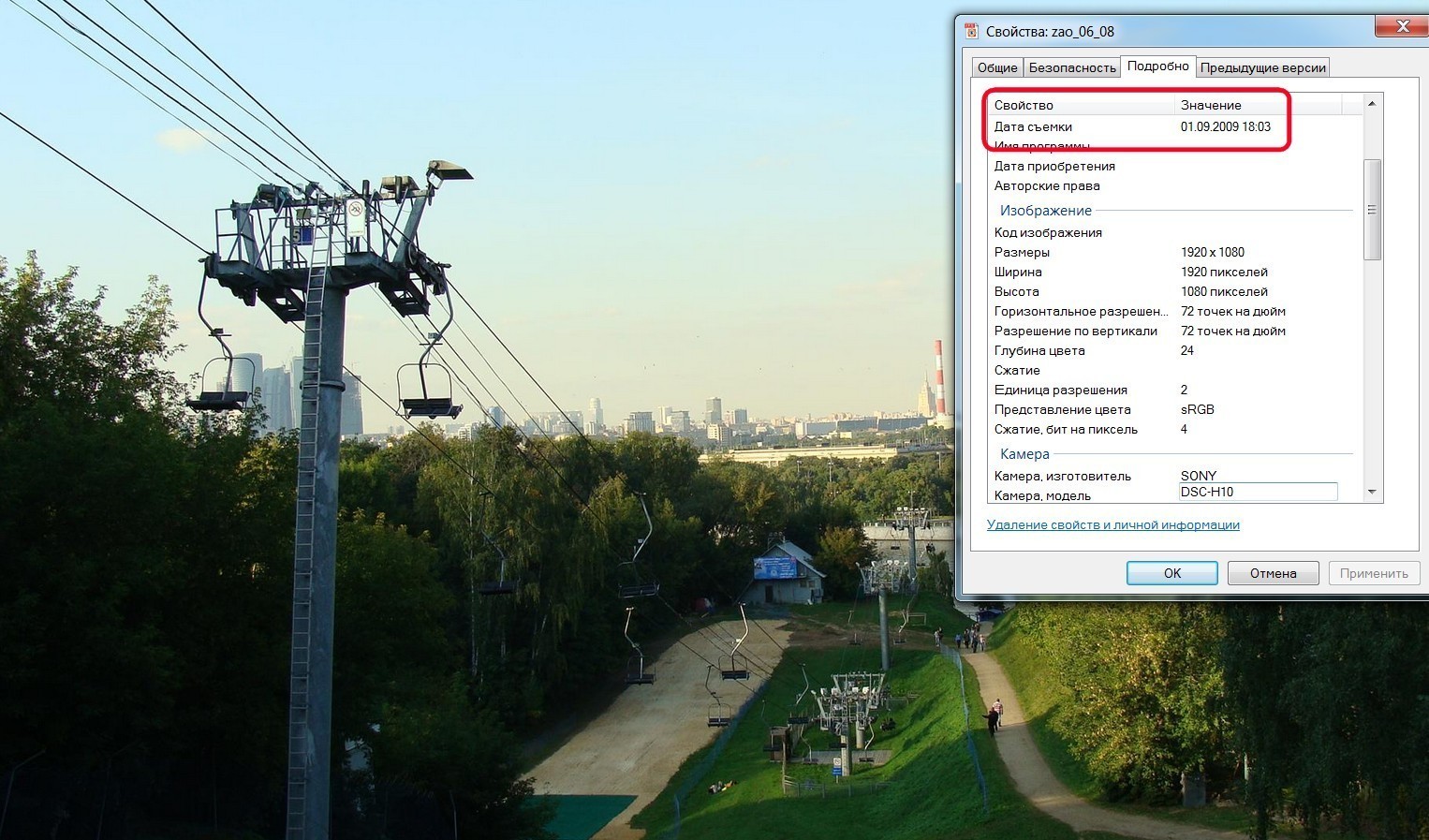Click the Отмена button
1429x840 pixels.
(1274, 573)
